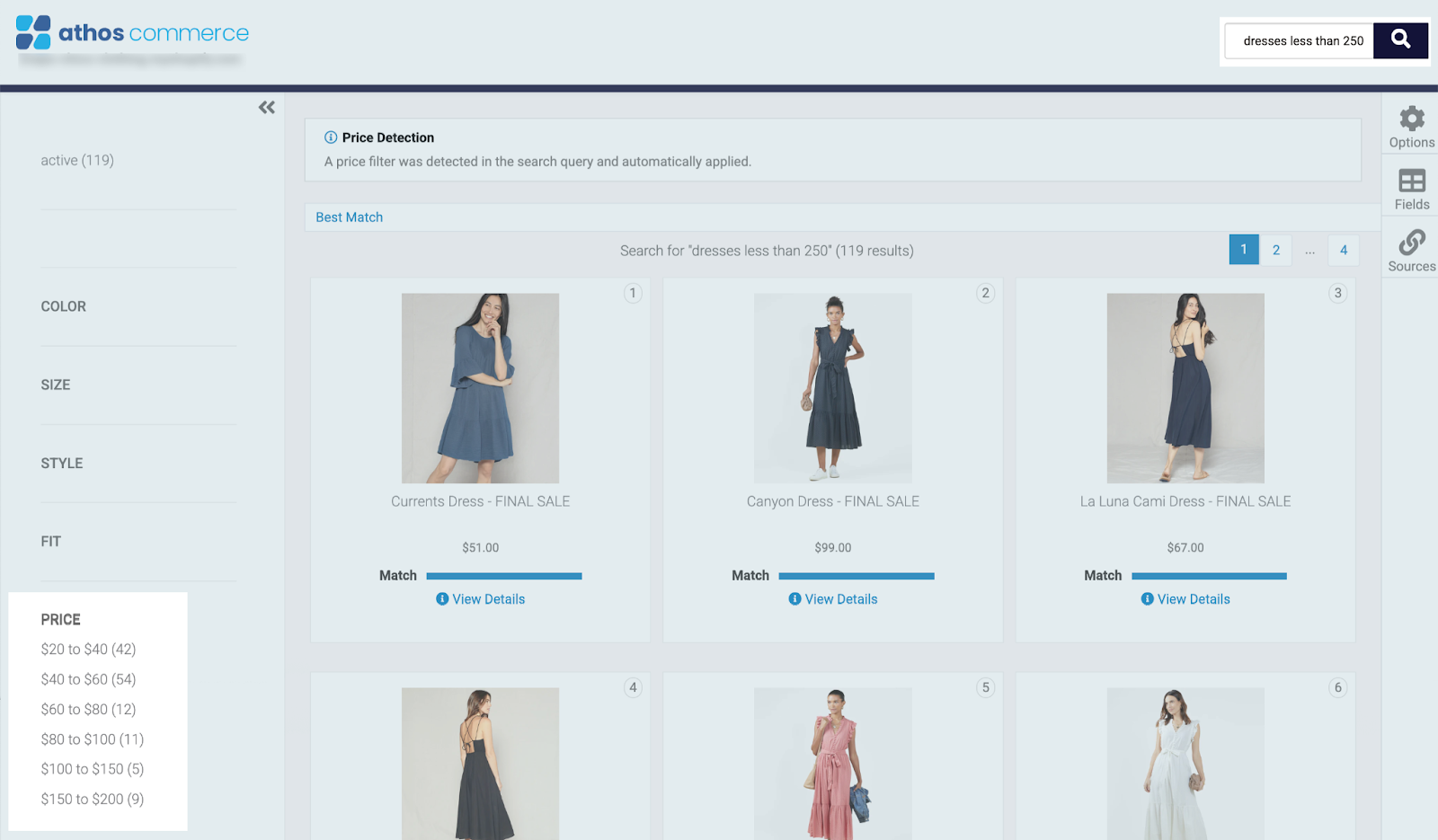
Task: Jump to results page 4
Action: (1344, 250)
